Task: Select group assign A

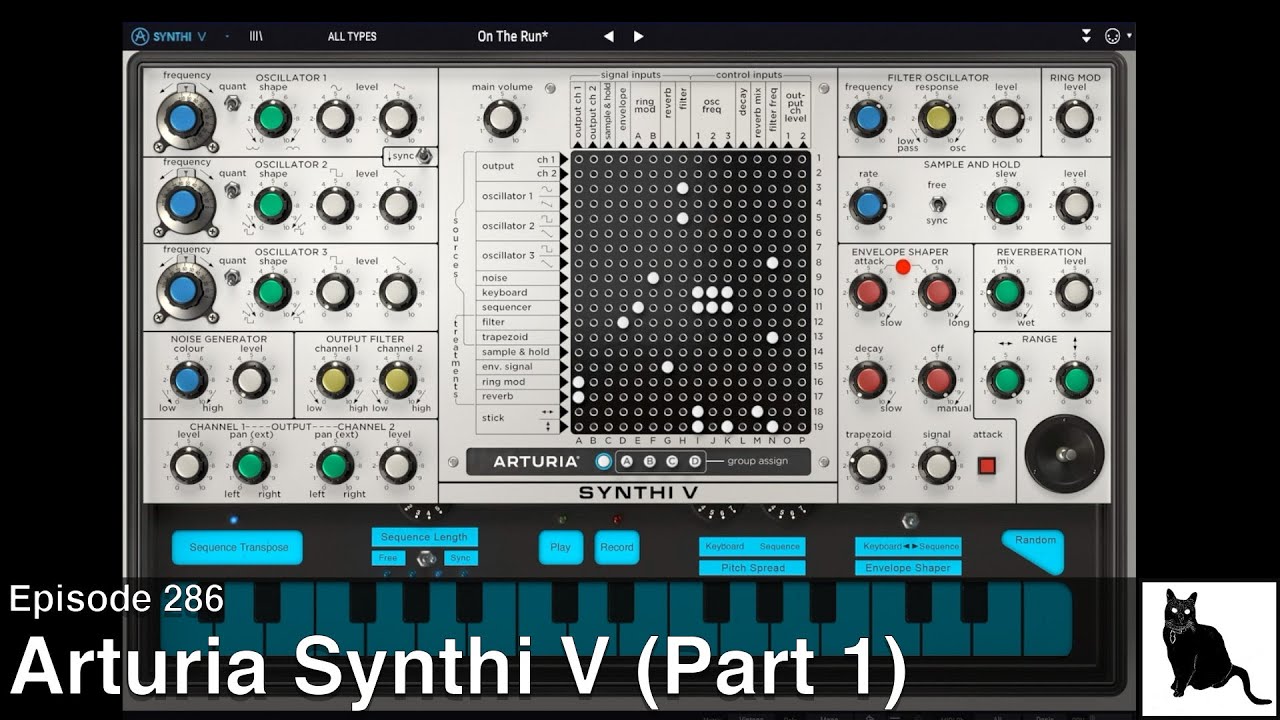Action: pos(627,461)
